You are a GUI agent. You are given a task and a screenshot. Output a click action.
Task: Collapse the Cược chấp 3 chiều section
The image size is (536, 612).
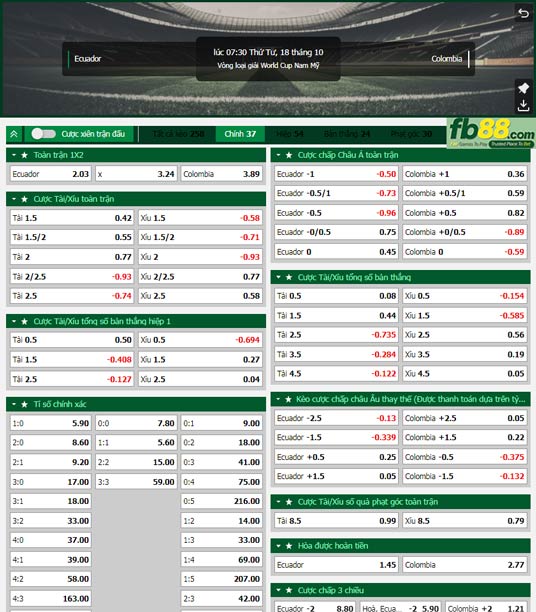pos(278,590)
